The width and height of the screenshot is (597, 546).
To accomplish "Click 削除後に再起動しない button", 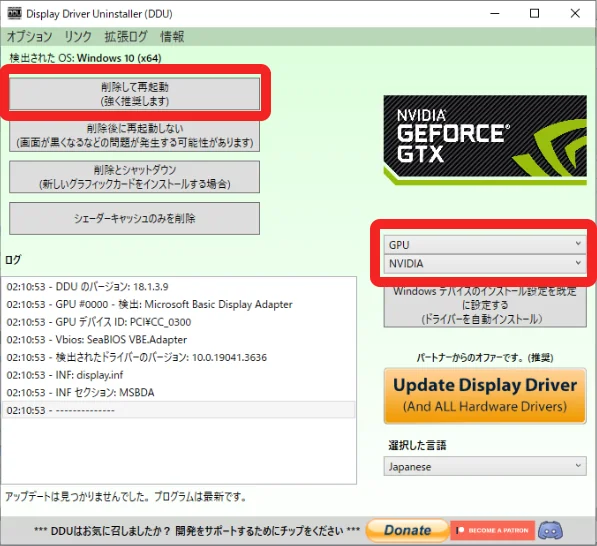I will coord(134,136).
